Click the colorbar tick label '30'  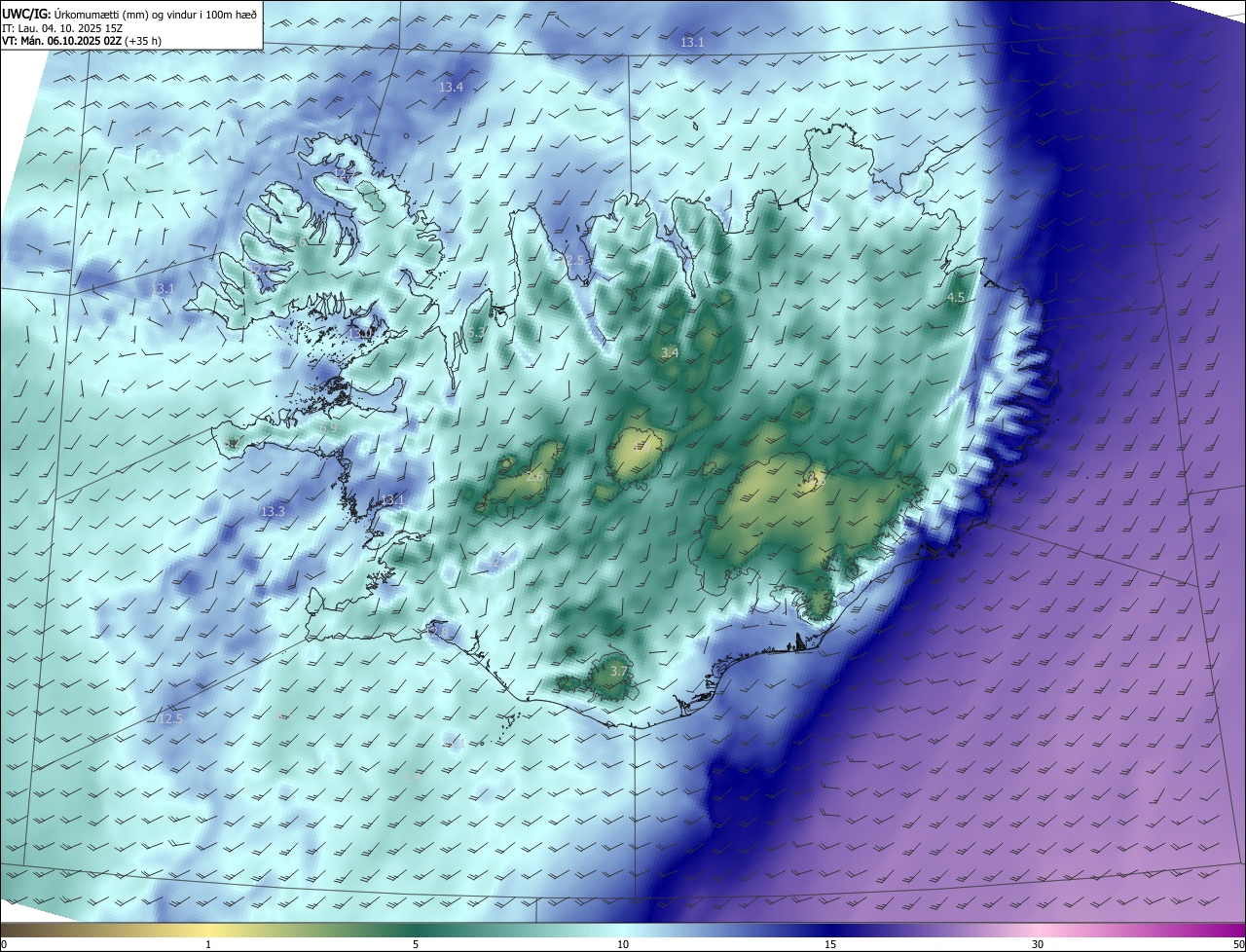1038,944
